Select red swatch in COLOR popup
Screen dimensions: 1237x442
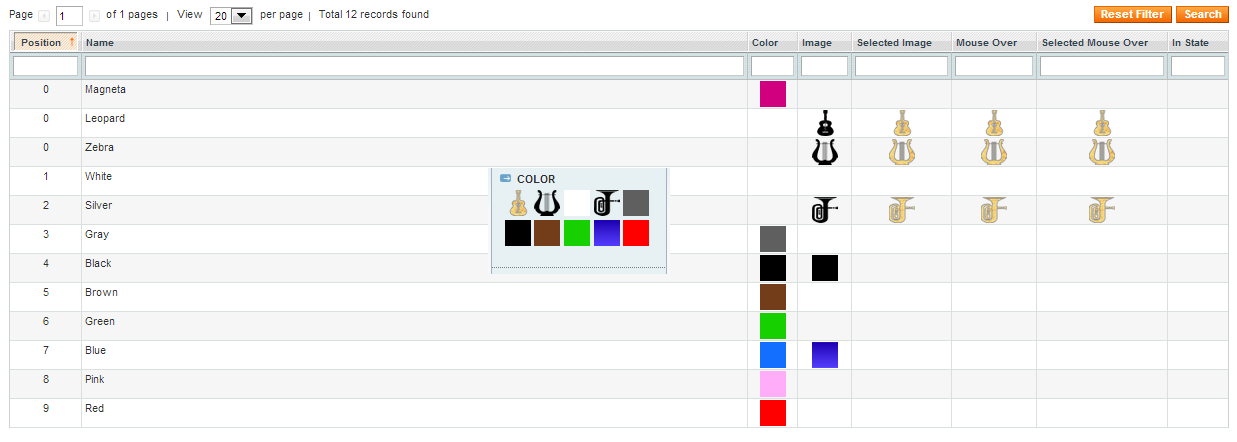636,233
